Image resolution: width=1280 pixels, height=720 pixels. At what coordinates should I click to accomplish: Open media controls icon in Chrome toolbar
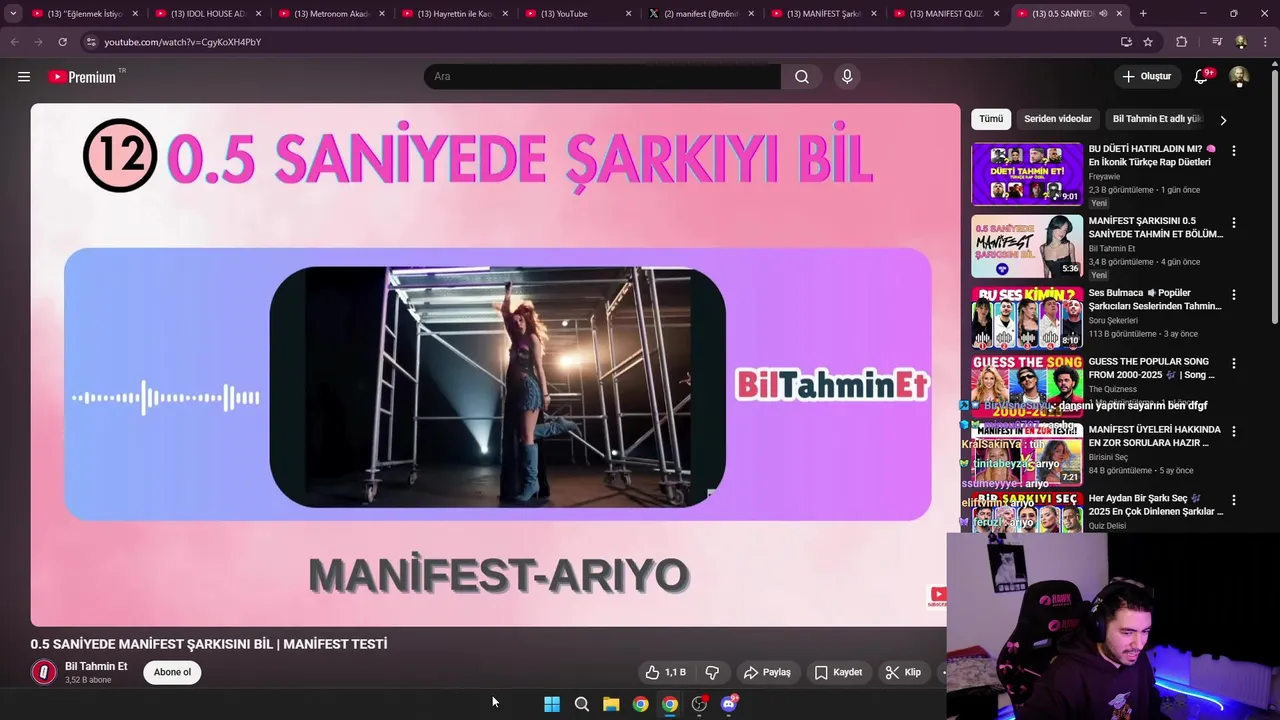pos(1217,42)
